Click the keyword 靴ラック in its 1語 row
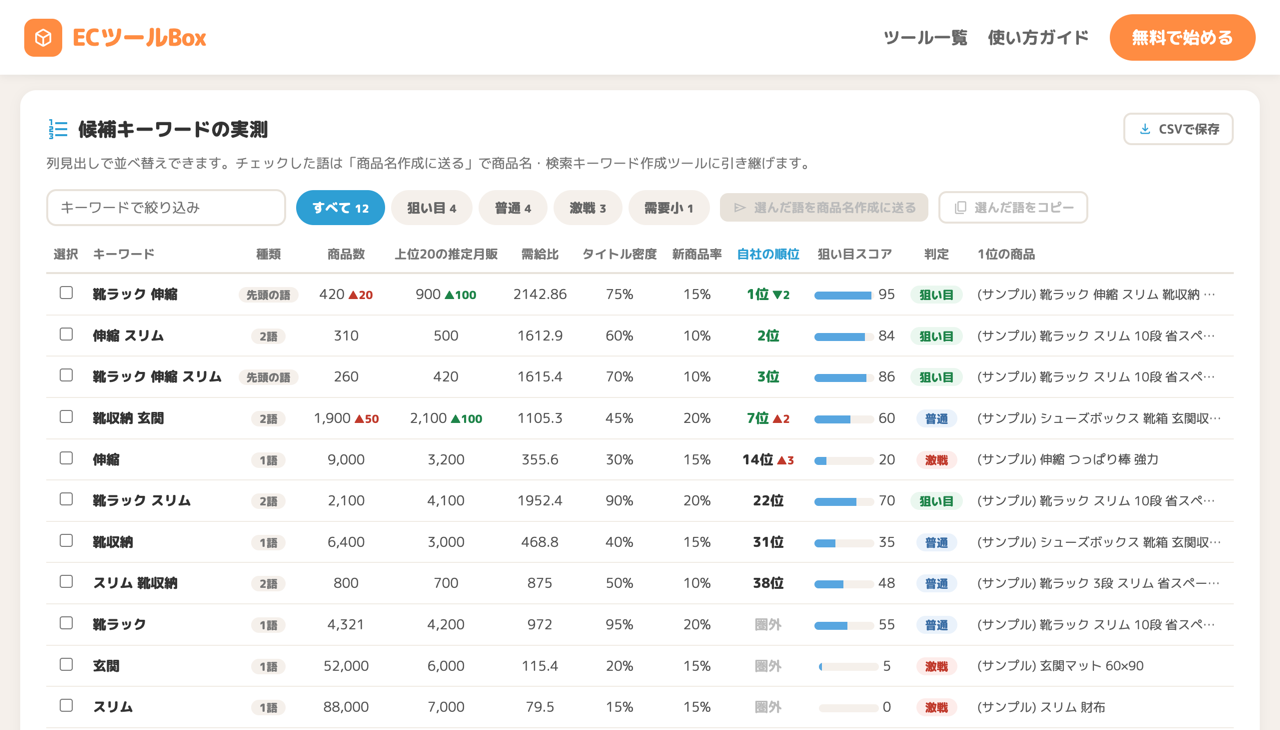Image resolution: width=1280 pixels, height=730 pixels. point(120,624)
